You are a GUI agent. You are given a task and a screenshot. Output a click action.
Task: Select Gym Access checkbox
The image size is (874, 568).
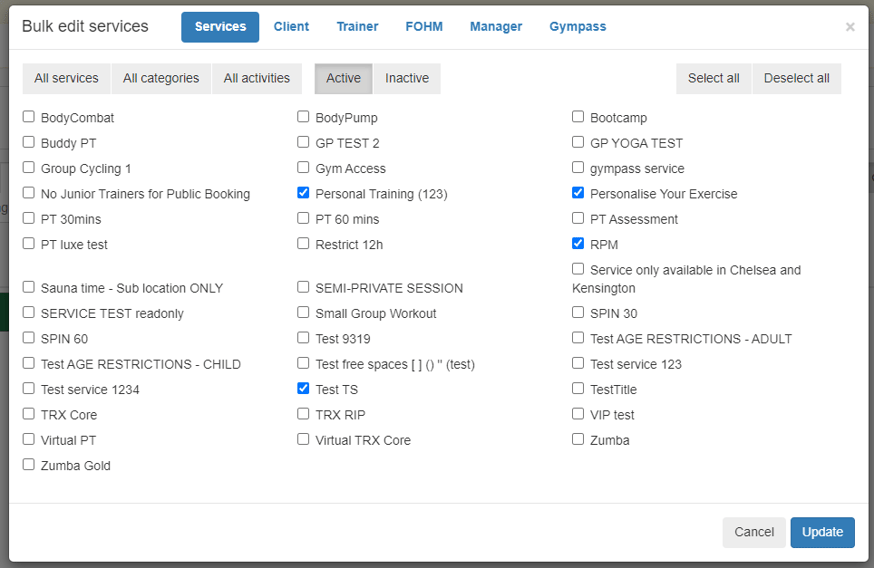pyautogui.click(x=303, y=167)
